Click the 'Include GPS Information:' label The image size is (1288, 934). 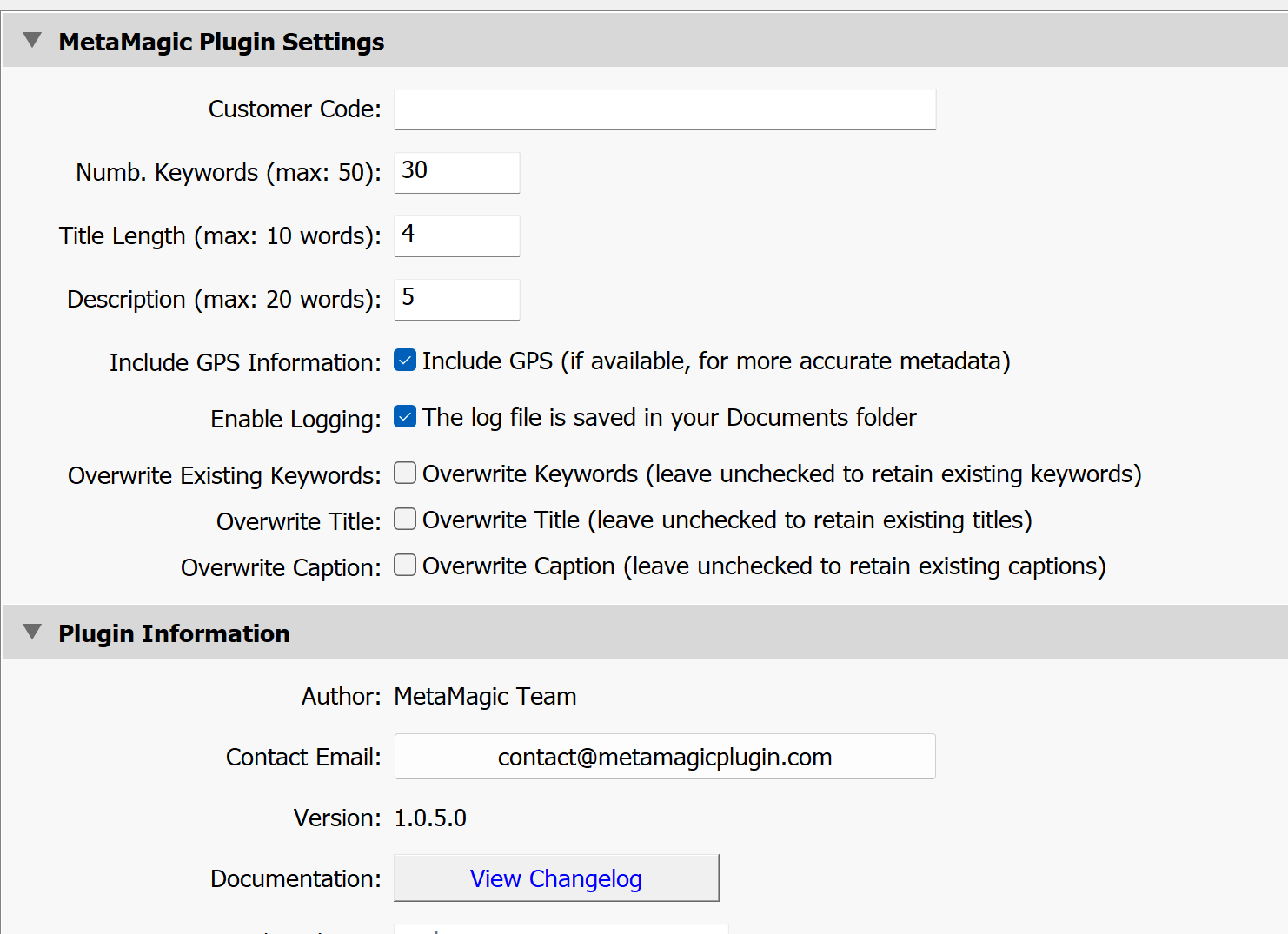[x=245, y=362]
